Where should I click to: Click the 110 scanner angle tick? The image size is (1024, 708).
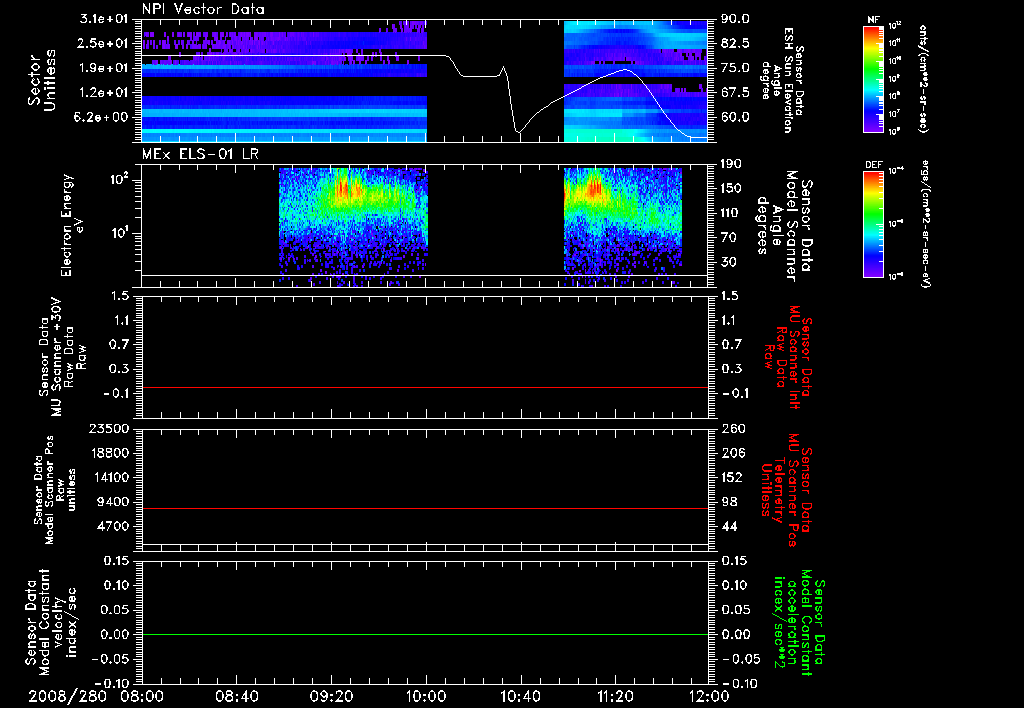tap(731, 213)
